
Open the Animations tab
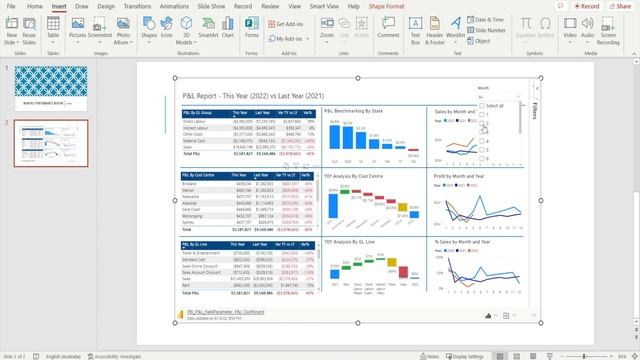tap(174, 6)
